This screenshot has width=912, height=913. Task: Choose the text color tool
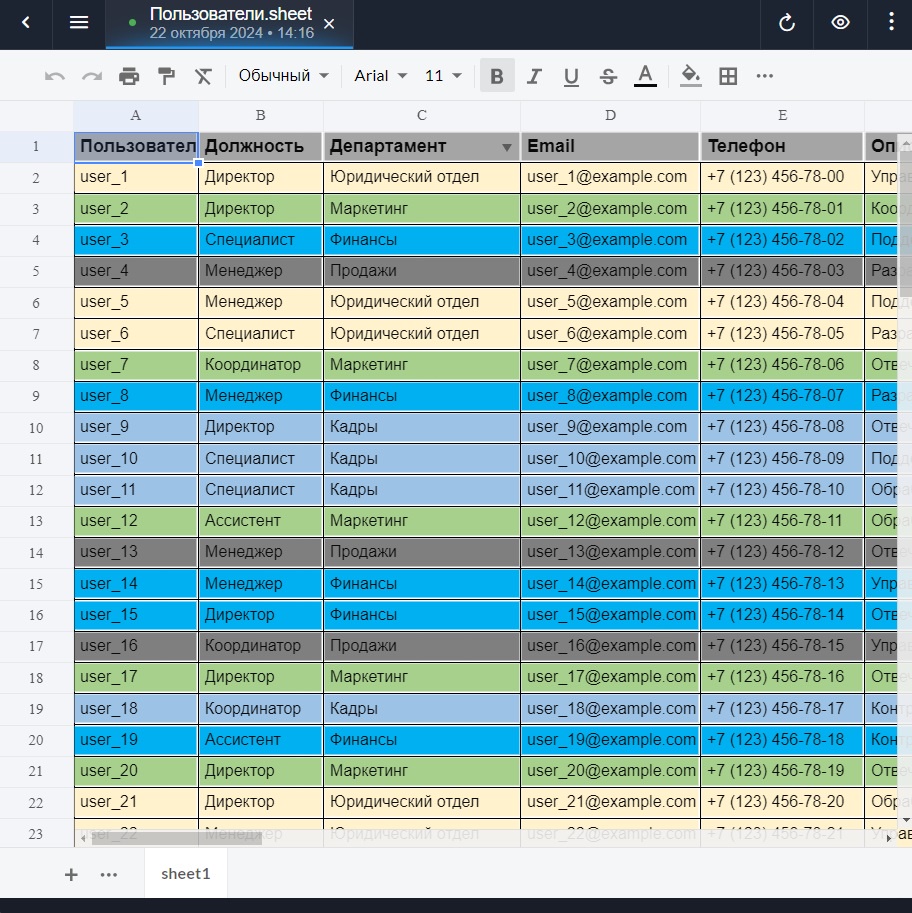[x=645, y=76]
